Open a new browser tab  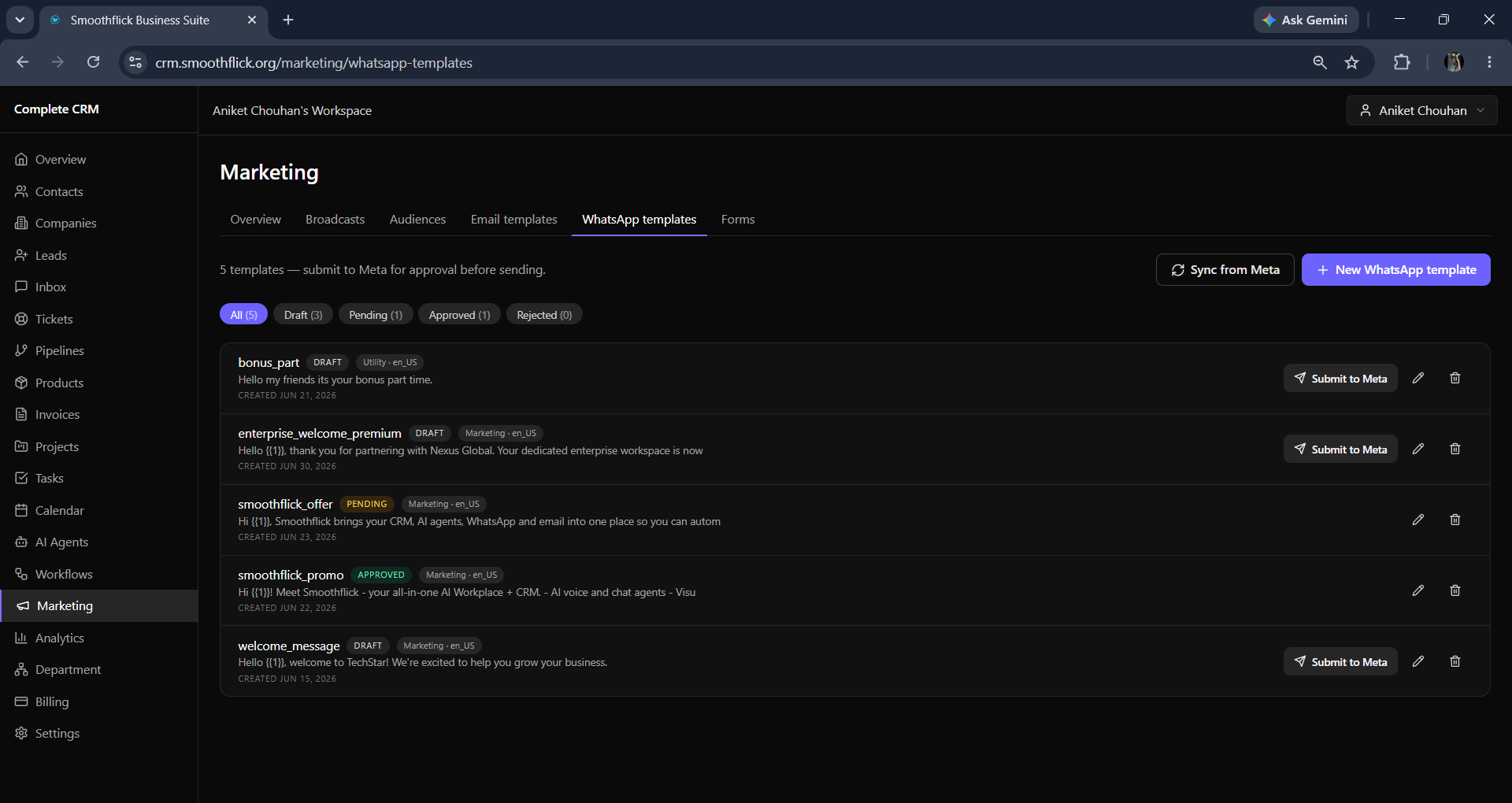click(288, 20)
